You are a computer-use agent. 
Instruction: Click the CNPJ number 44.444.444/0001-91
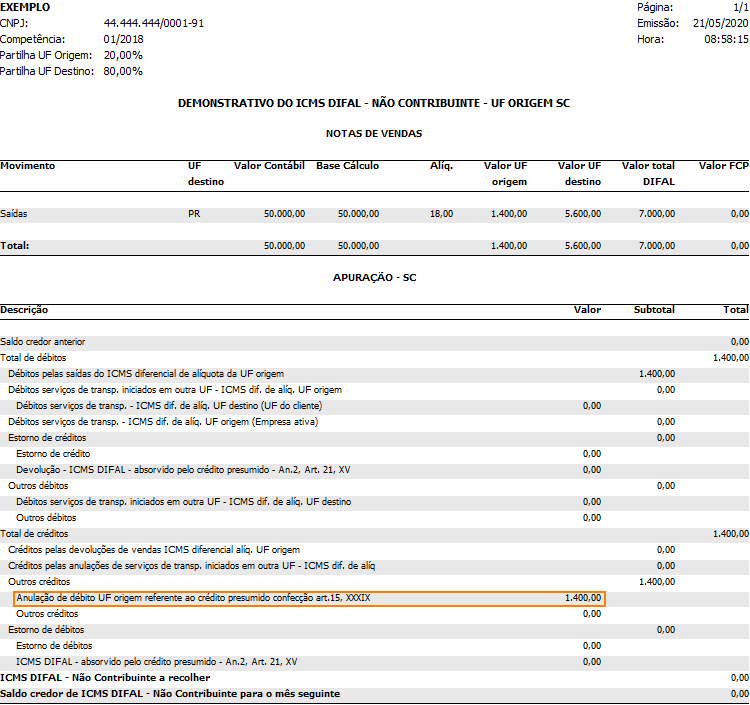point(154,23)
